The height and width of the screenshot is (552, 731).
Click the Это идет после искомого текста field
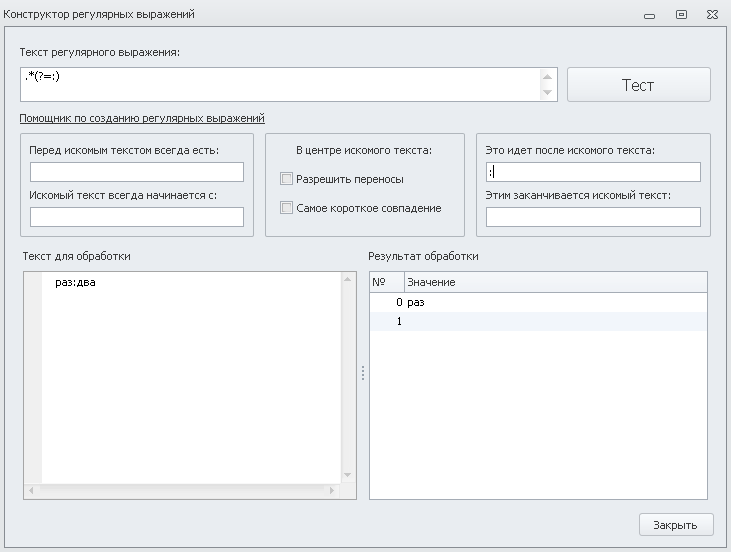point(593,172)
